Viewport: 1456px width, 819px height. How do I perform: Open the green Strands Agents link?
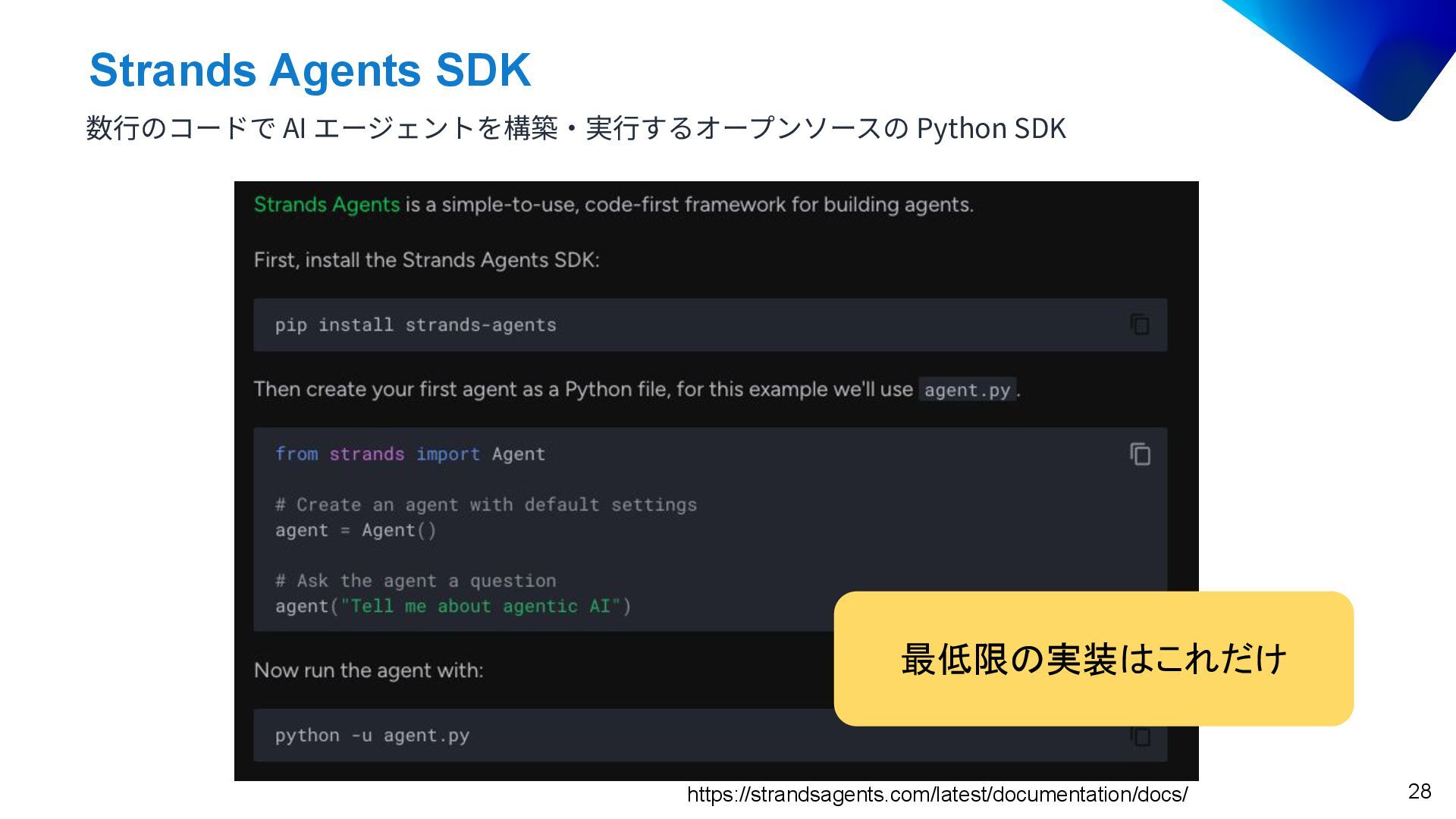pyautogui.click(x=327, y=205)
